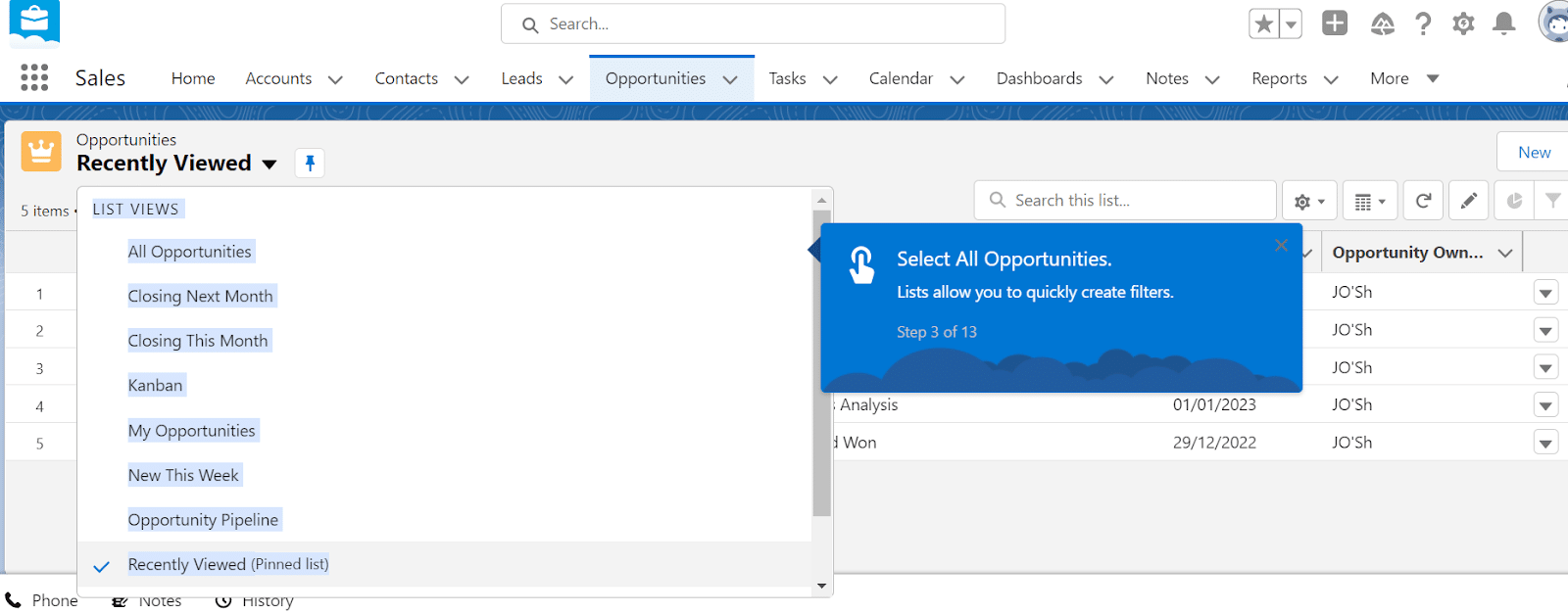Open the Help question mark icon
This screenshot has height=613, width=1568.
click(1423, 24)
